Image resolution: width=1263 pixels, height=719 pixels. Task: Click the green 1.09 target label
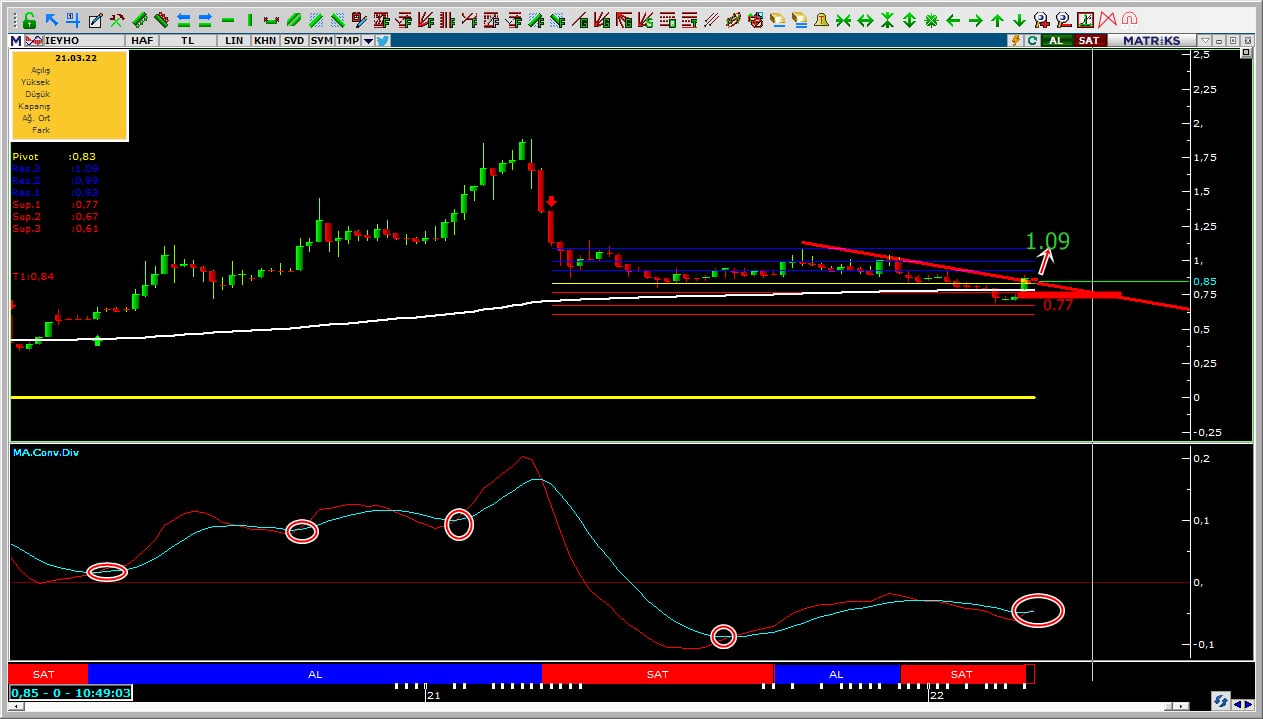1048,241
